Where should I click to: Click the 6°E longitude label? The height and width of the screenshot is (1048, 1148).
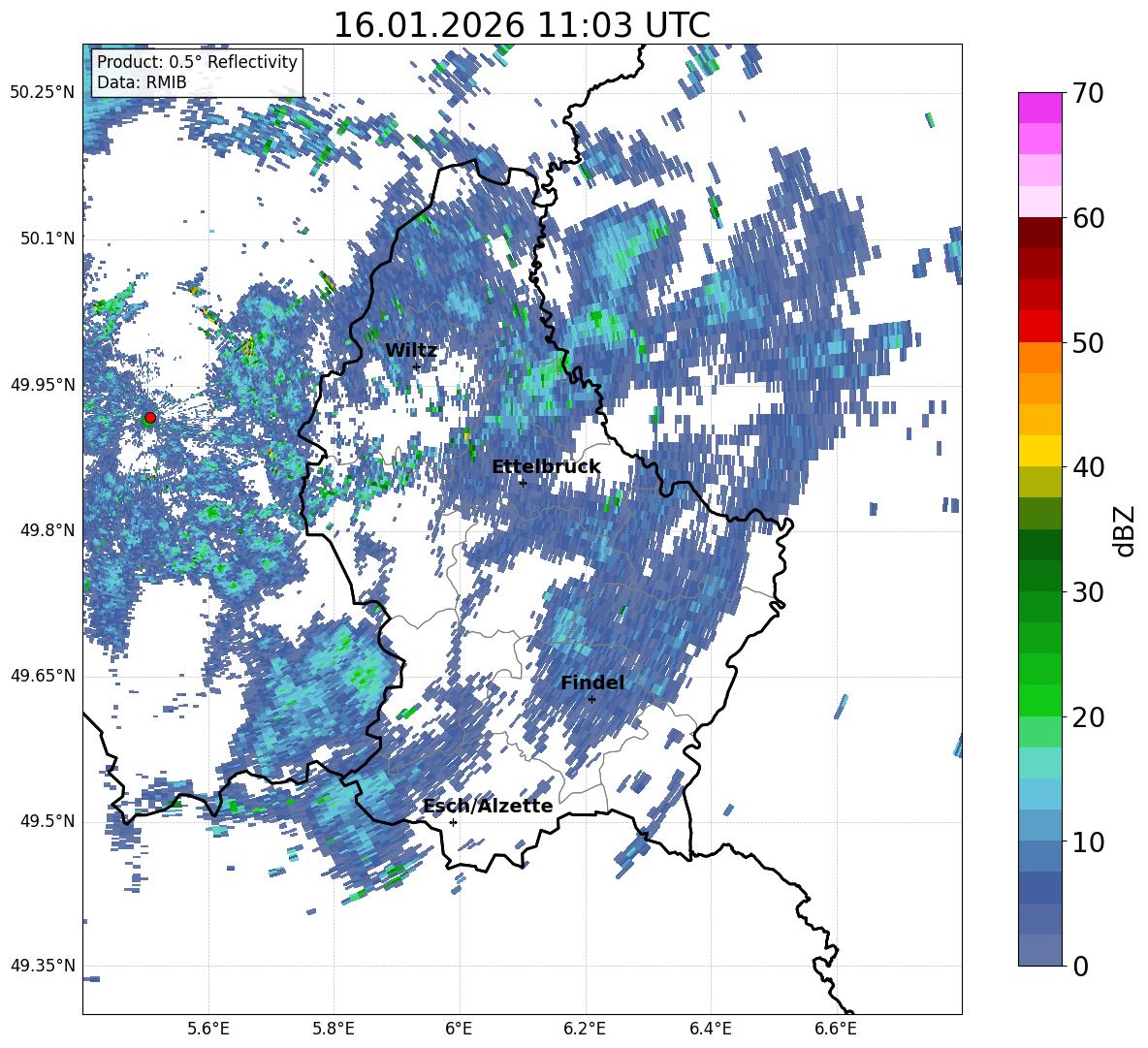[459, 1029]
